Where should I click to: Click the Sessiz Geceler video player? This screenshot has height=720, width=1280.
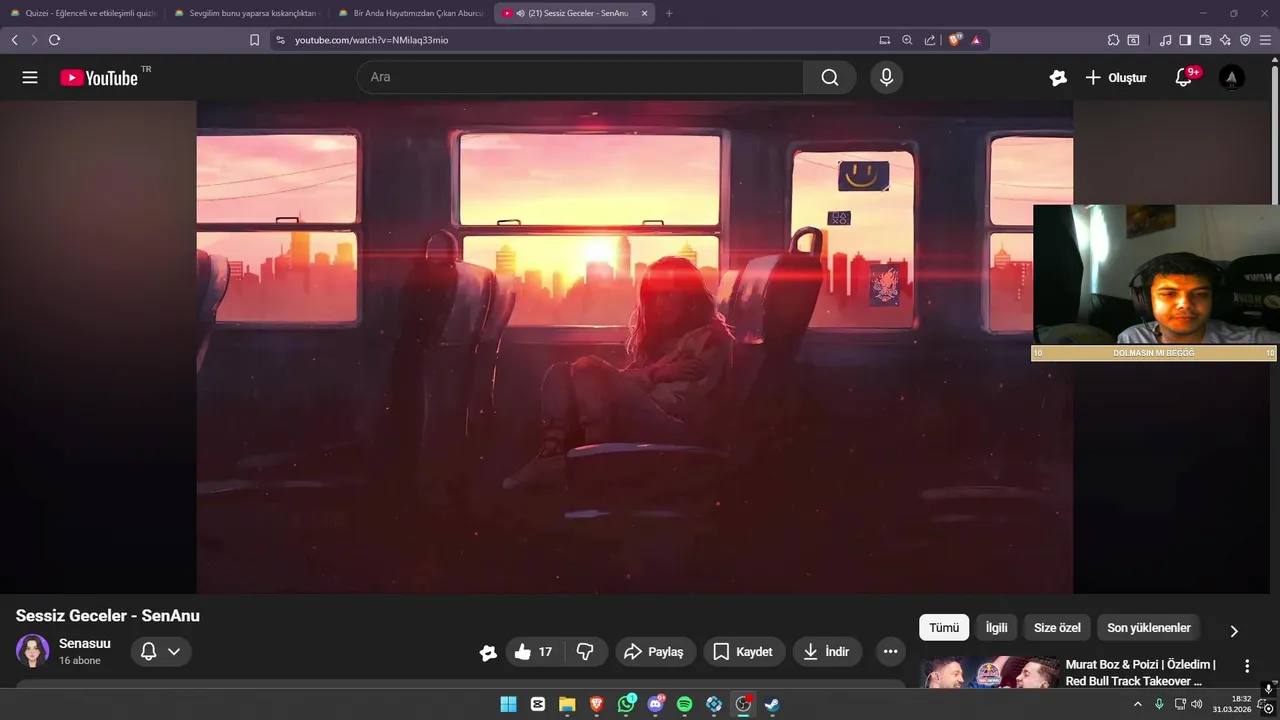coord(635,347)
